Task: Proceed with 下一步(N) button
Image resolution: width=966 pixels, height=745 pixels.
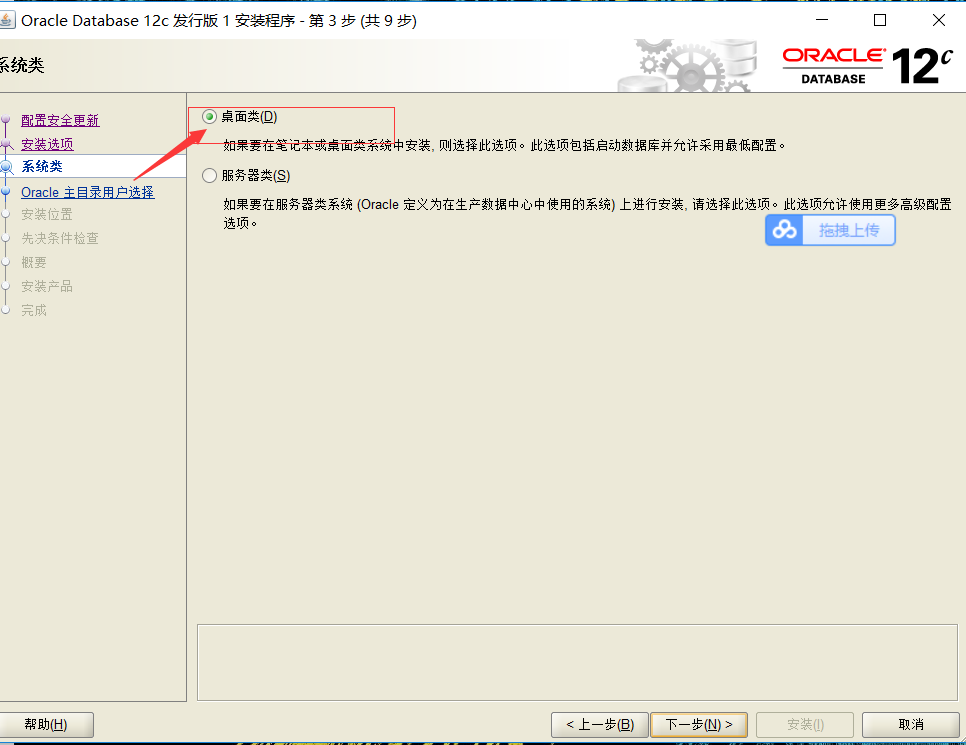Action: coord(699,725)
